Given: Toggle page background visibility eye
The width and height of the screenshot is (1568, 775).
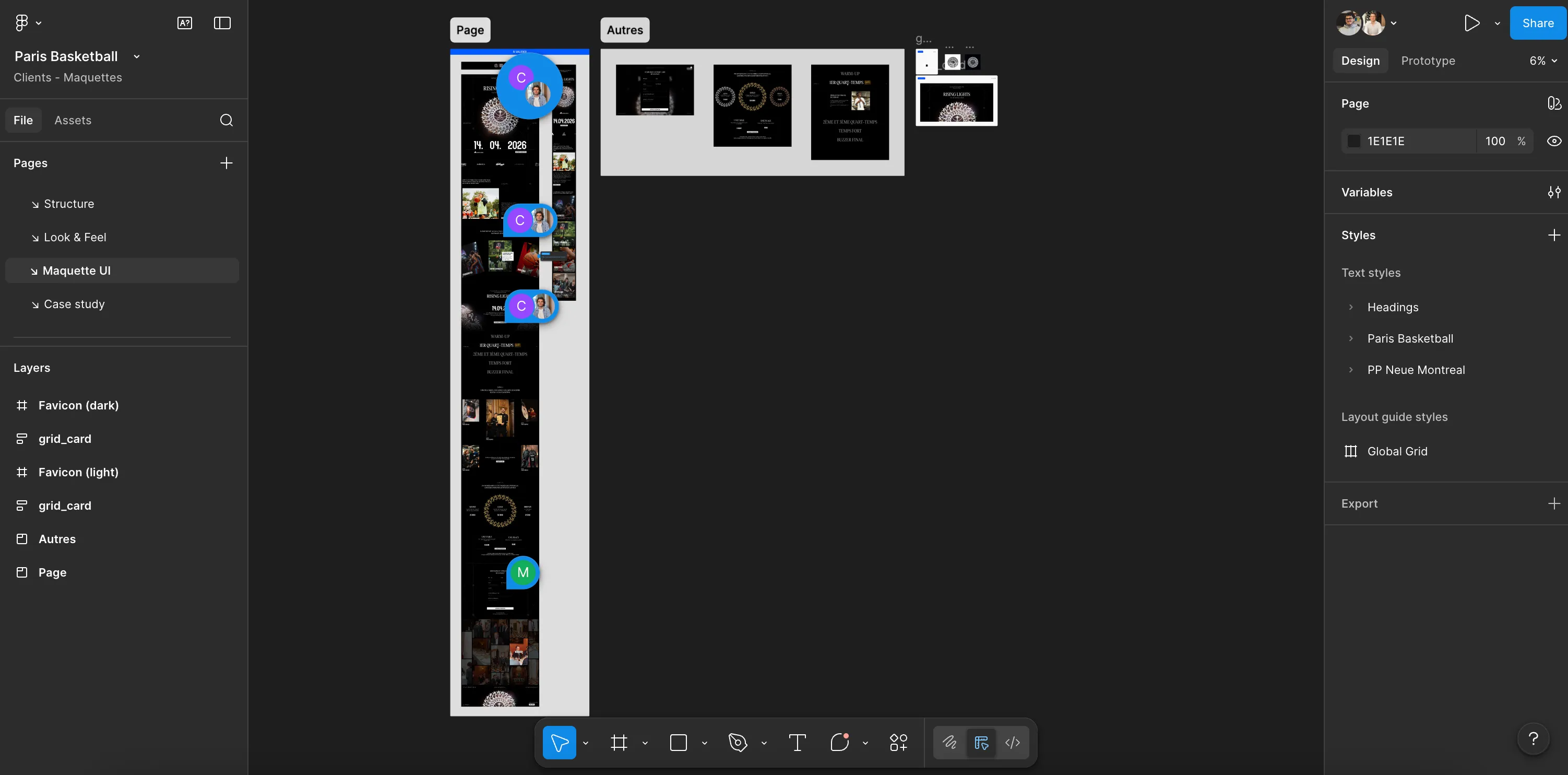Looking at the screenshot, I should (x=1553, y=141).
